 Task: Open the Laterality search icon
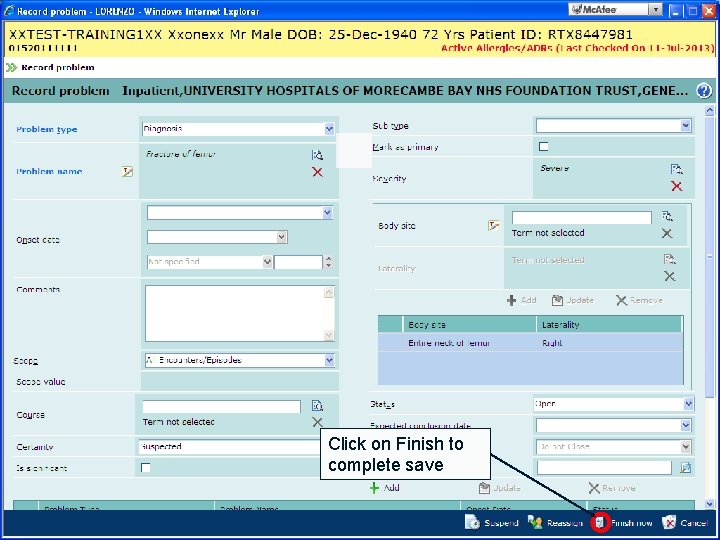pos(669,259)
